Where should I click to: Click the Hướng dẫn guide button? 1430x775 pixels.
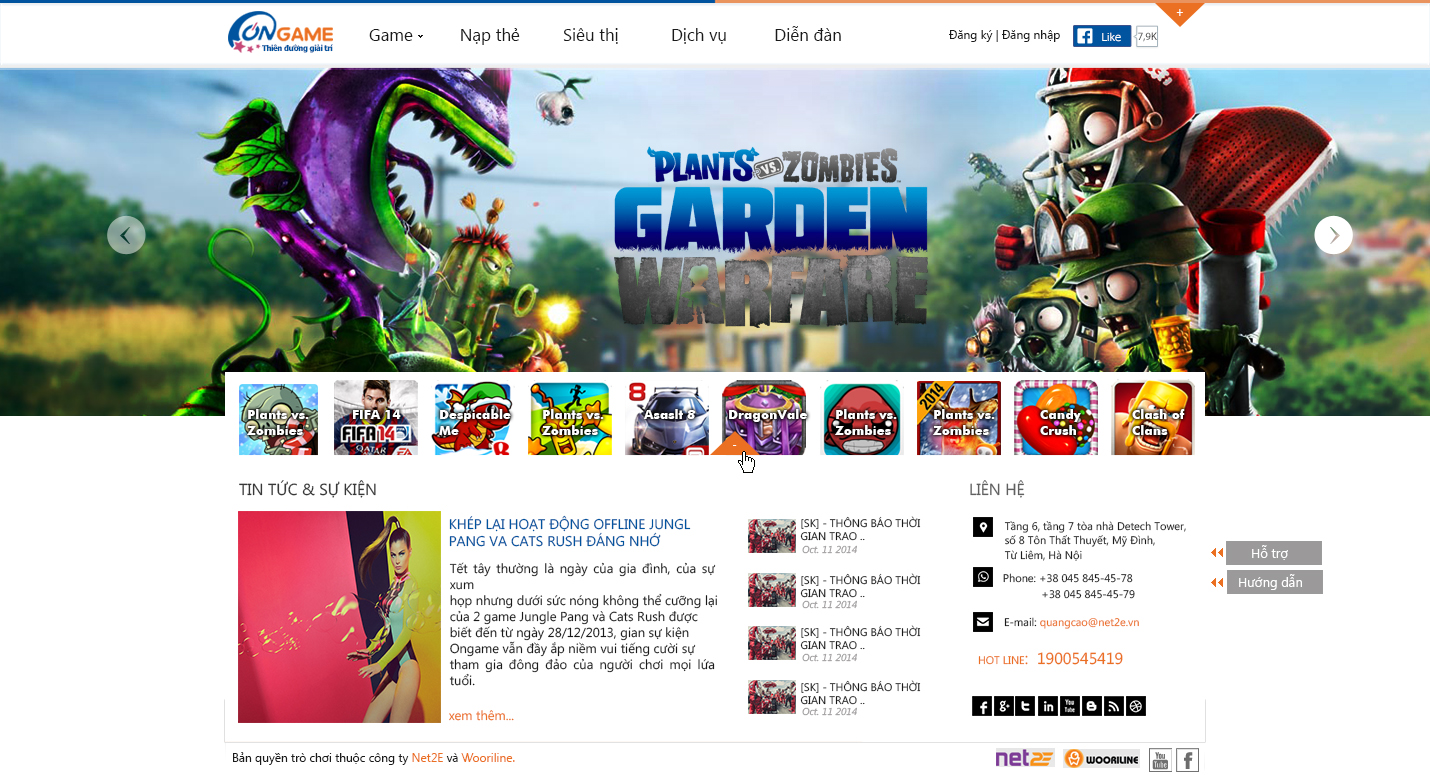coord(1274,582)
